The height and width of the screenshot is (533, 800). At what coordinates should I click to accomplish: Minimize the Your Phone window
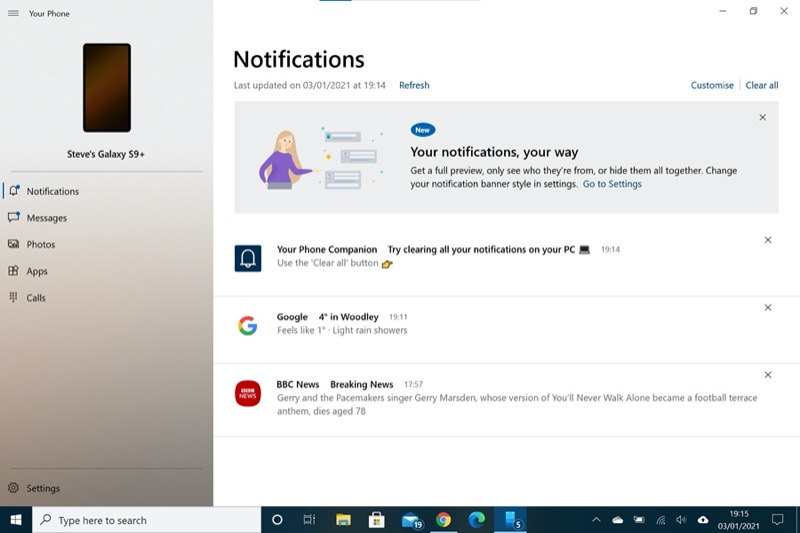click(x=722, y=11)
